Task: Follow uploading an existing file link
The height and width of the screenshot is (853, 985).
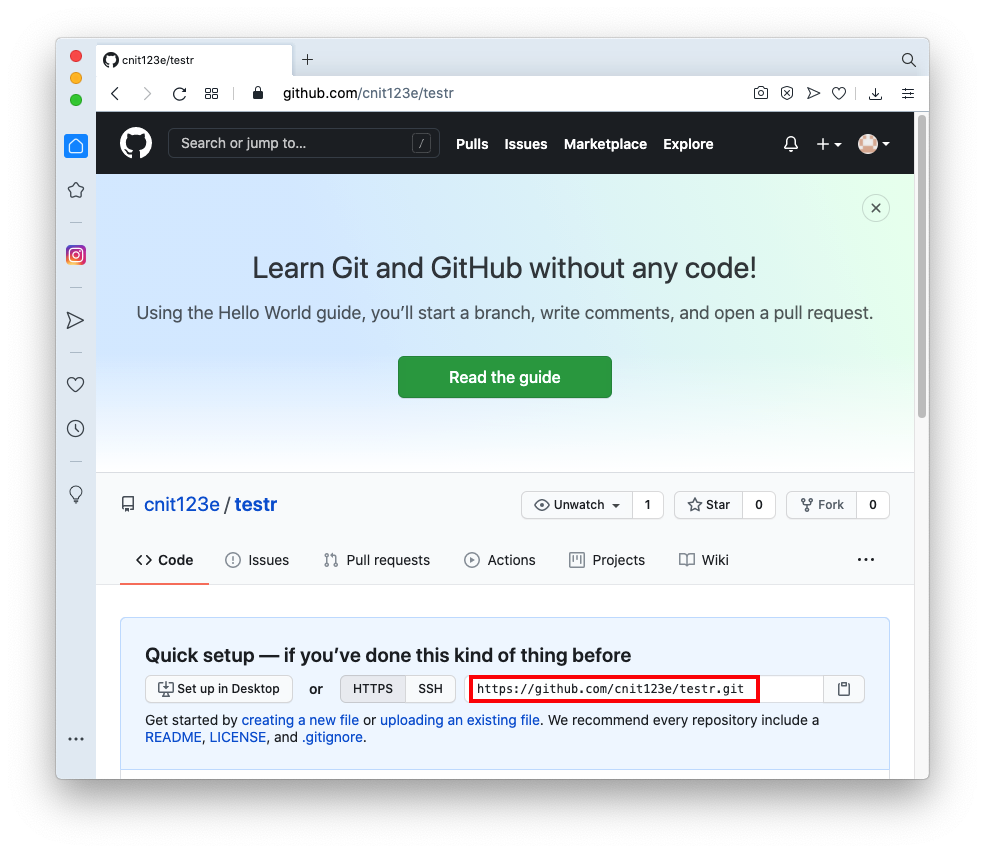Action: (x=460, y=720)
